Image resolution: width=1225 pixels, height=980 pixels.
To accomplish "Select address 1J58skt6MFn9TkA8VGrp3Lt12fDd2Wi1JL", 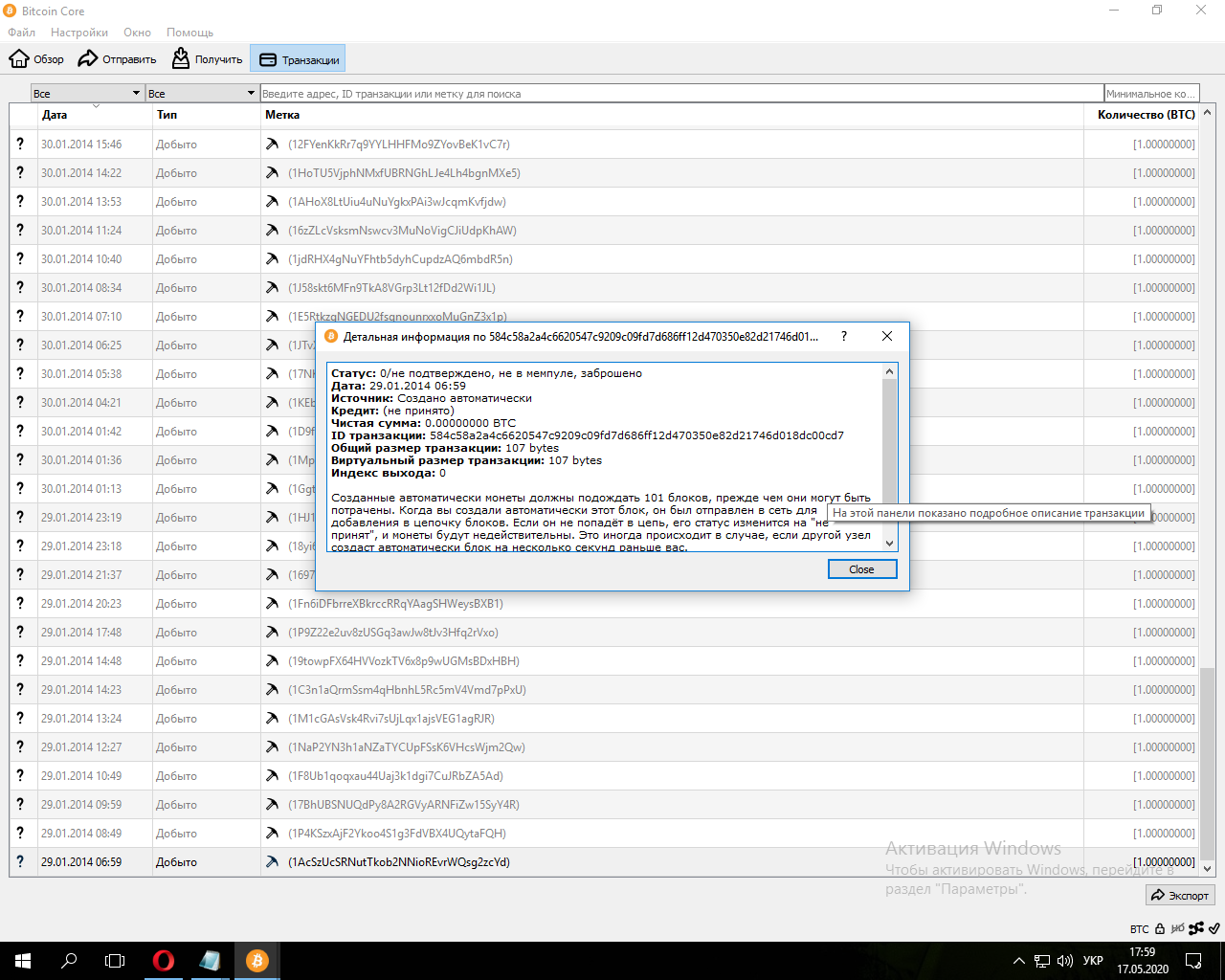I will tap(392, 288).
